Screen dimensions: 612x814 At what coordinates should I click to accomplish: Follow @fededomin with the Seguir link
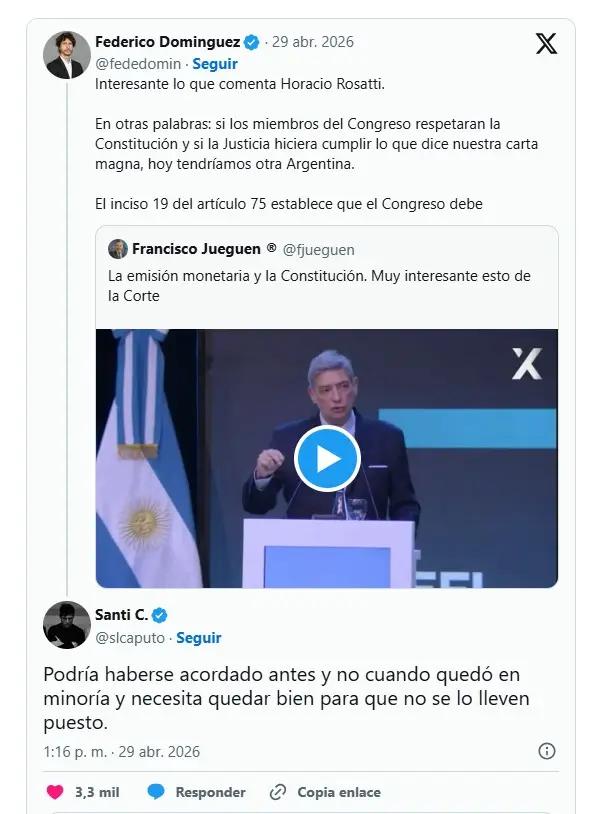pos(215,64)
